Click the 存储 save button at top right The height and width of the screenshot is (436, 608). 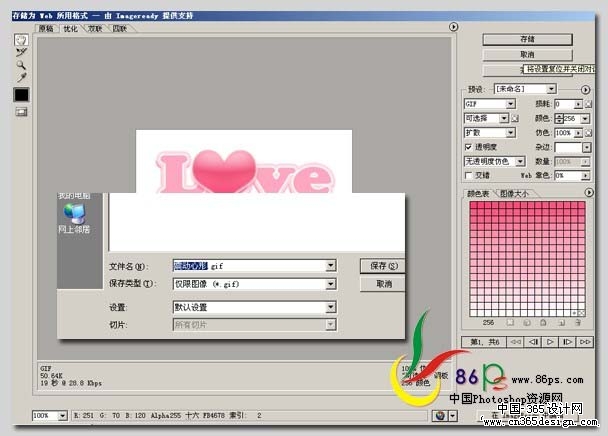coord(527,39)
